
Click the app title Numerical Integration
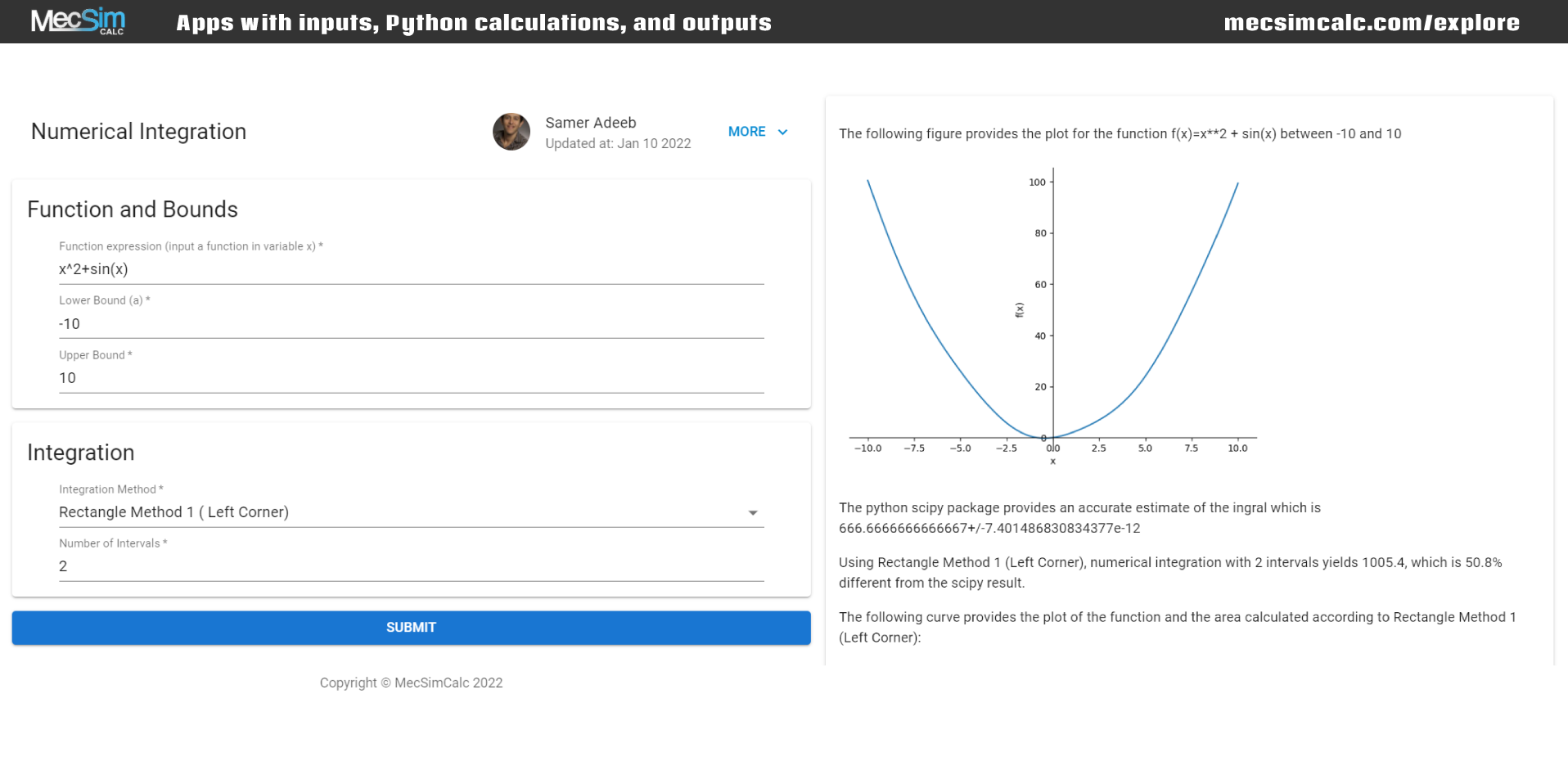[x=138, y=131]
